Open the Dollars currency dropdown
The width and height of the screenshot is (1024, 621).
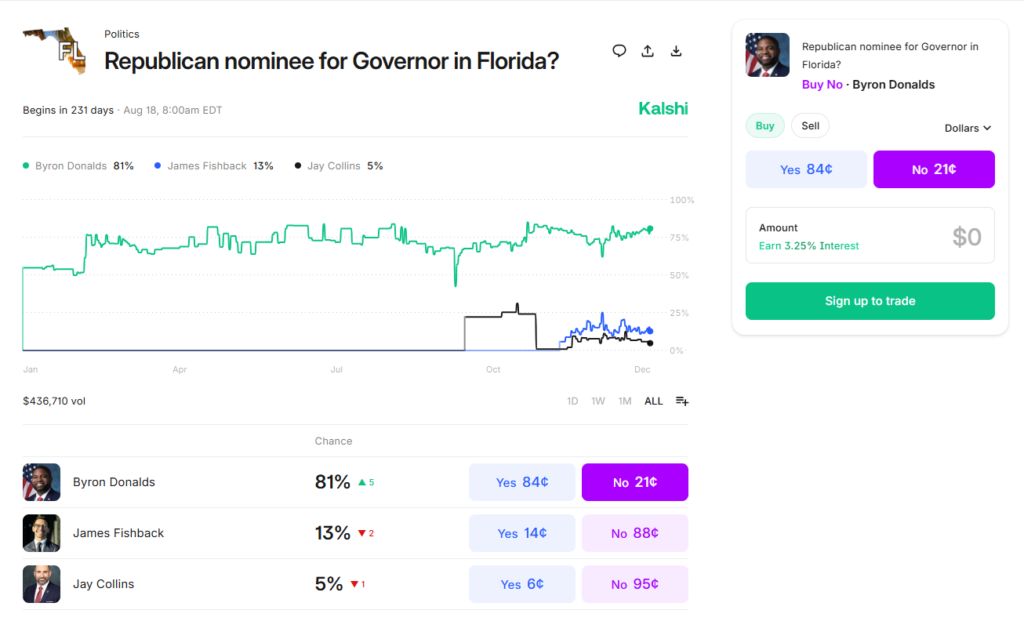pyautogui.click(x=966, y=127)
